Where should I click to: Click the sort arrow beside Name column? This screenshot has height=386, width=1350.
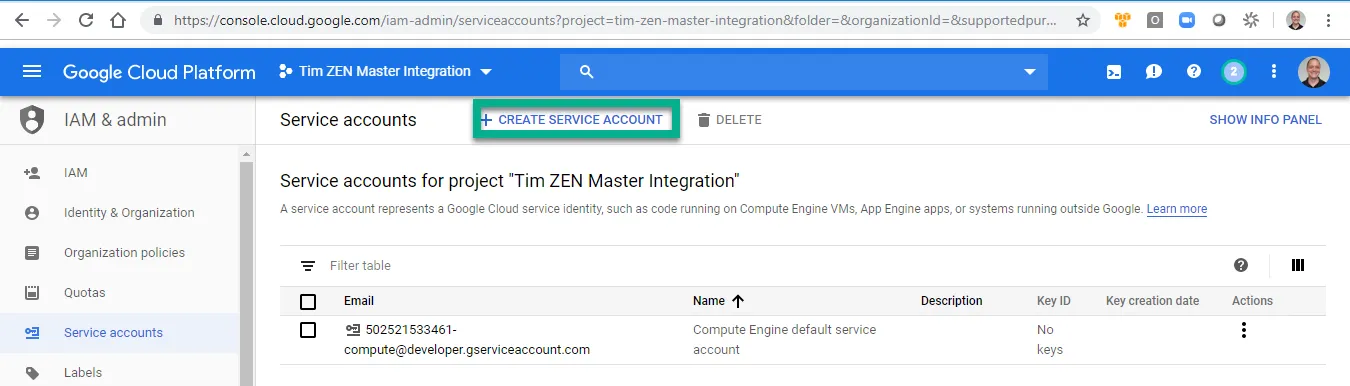point(738,301)
